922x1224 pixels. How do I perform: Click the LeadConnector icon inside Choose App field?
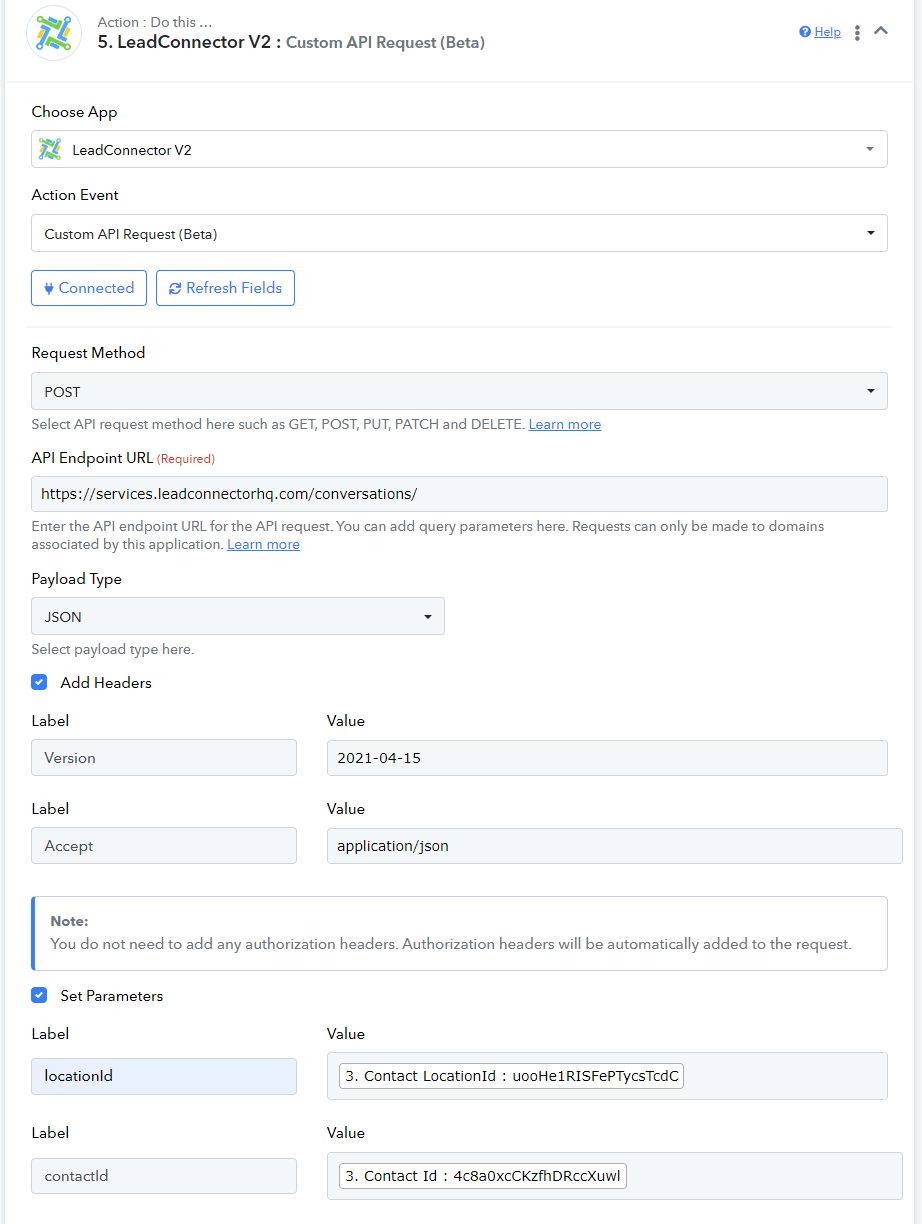[50, 150]
